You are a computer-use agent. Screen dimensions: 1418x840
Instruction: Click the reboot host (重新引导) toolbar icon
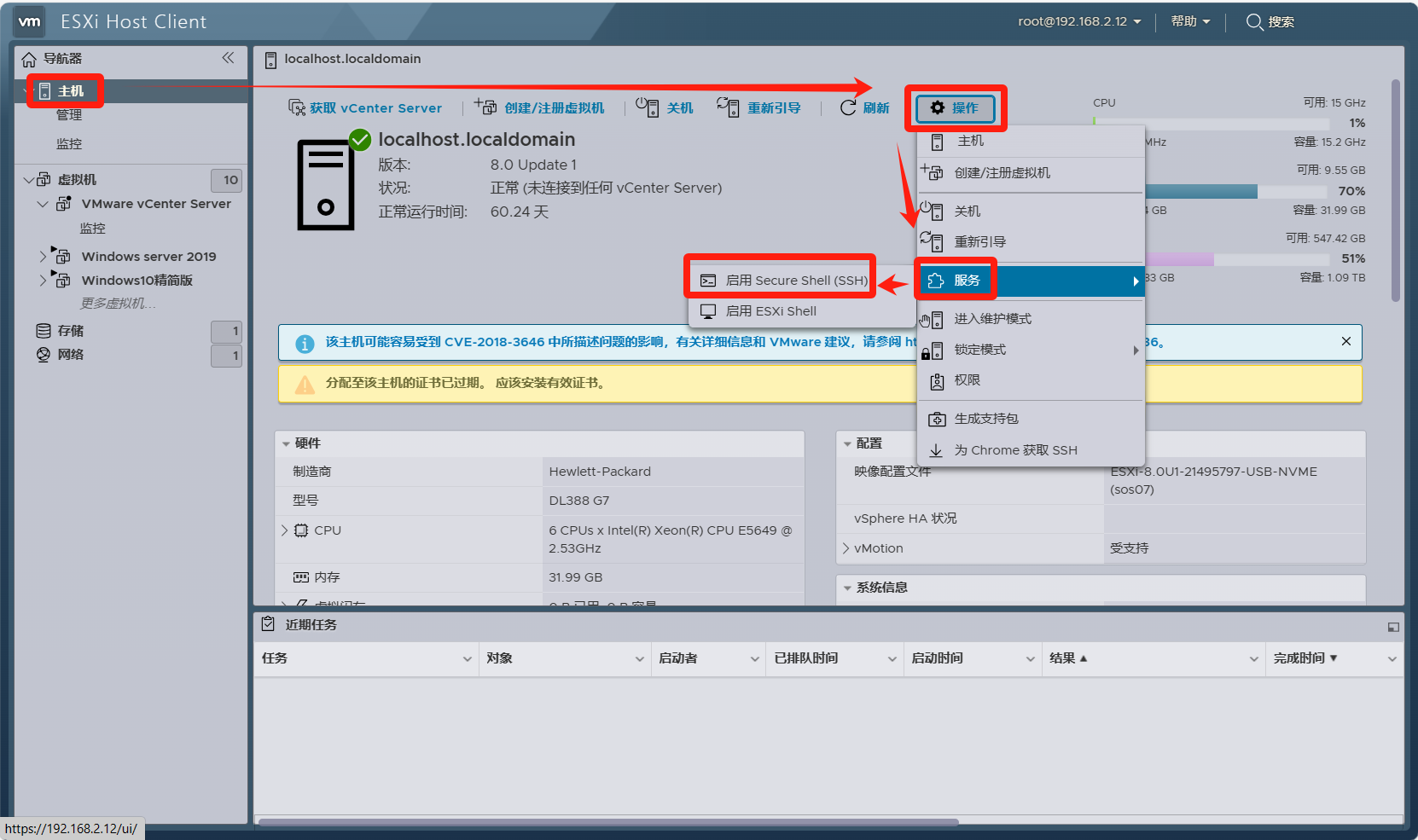728,107
